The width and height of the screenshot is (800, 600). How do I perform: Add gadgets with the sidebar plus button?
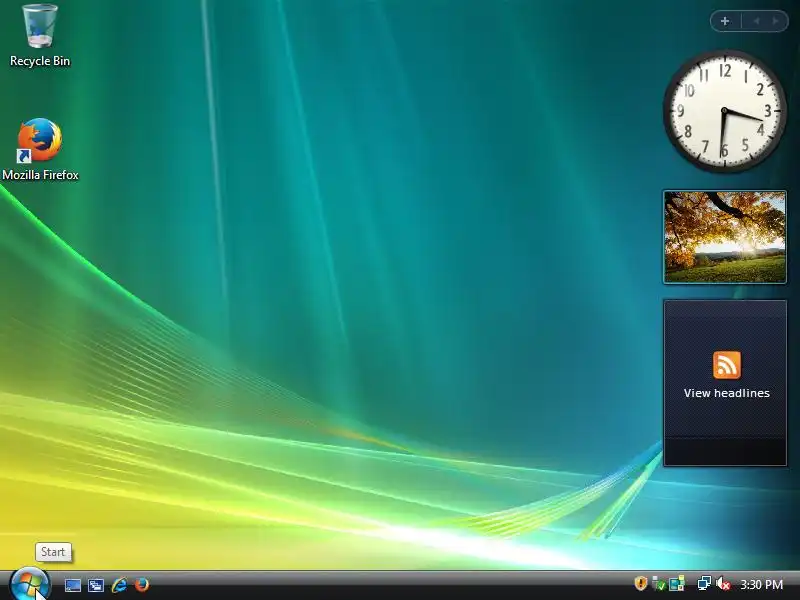725,21
